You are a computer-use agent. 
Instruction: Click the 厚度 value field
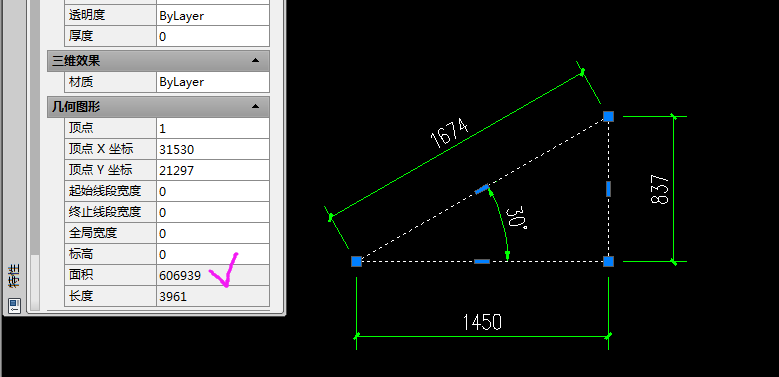[x=213, y=36]
